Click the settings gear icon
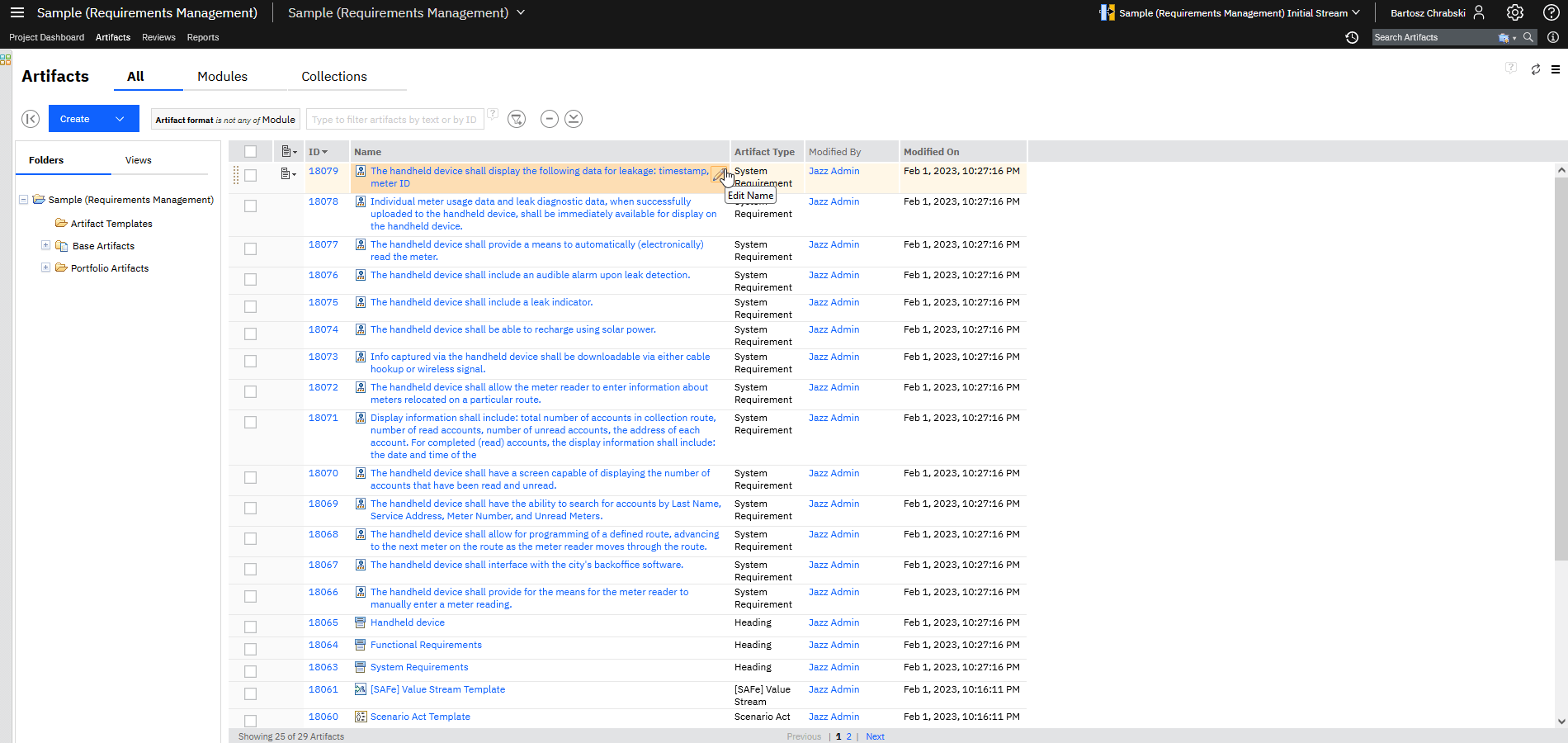The height and width of the screenshot is (743, 1568). pyautogui.click(x=1514, y=12)
